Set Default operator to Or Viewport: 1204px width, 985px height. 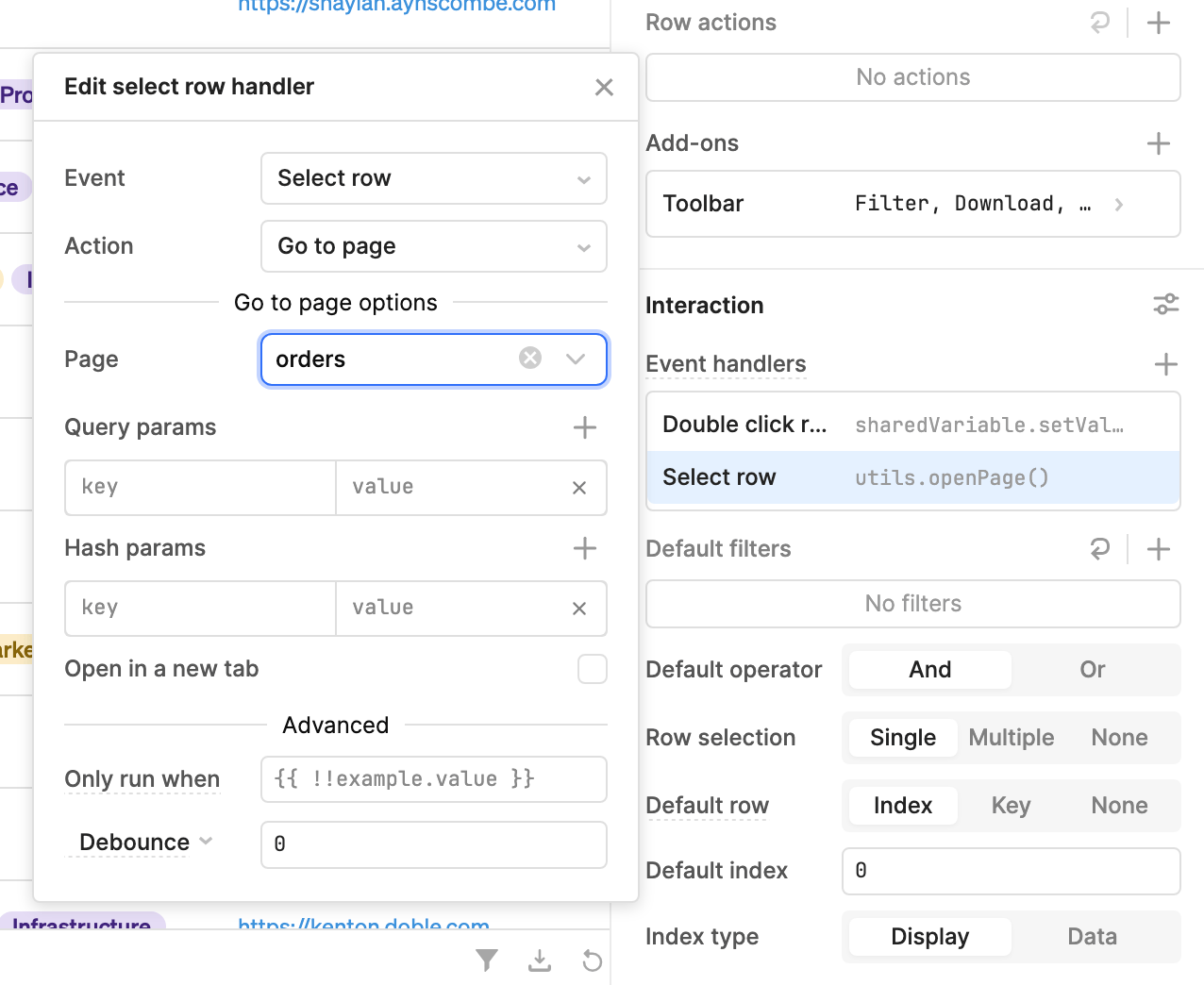1093,670
